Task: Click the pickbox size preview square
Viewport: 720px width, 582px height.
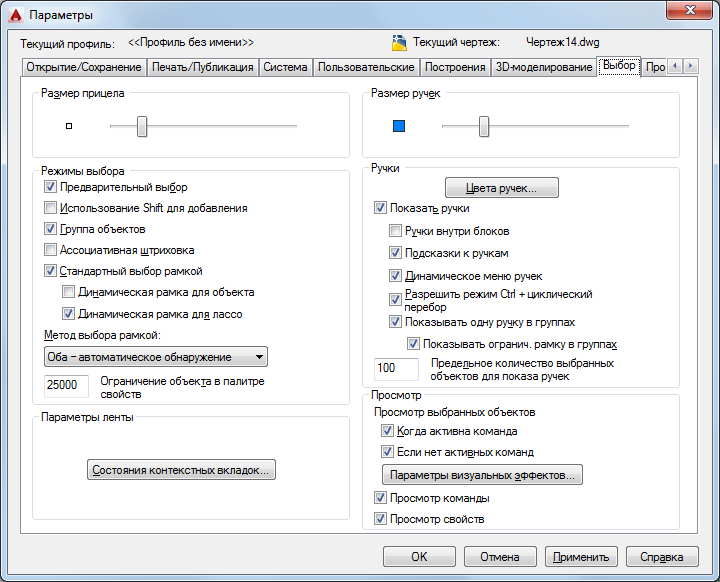Action: tap(69, 126)
